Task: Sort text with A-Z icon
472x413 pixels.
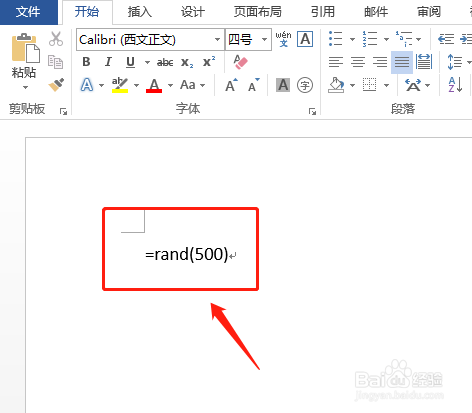Action: click(x=455, y=85)
